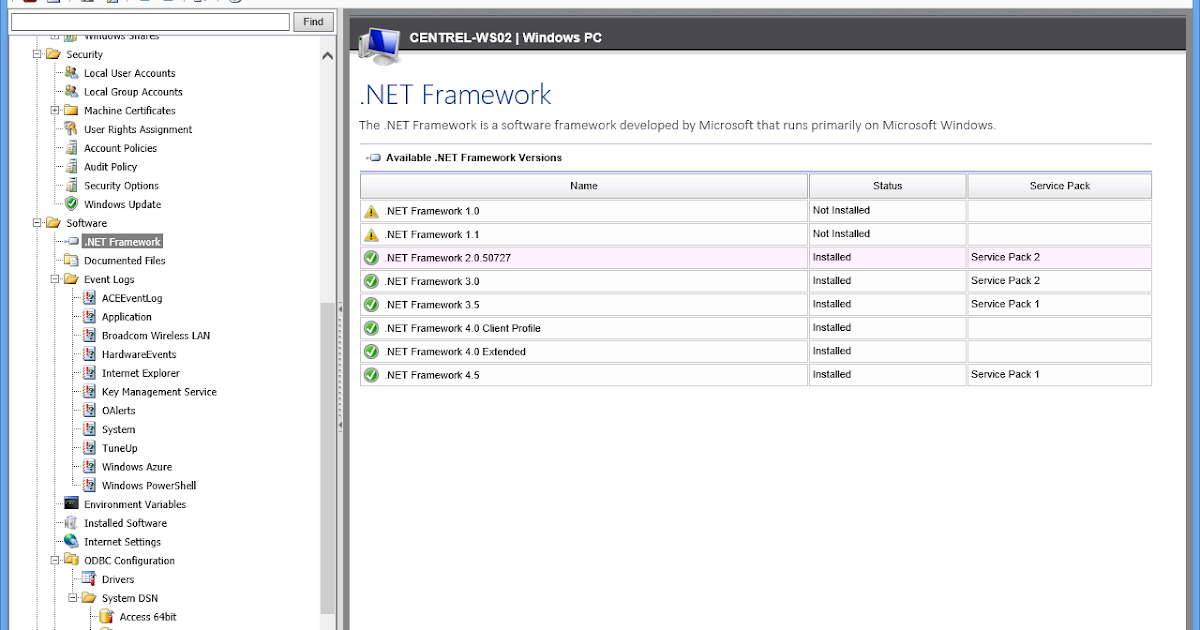This screenshot has height=630, width=1200.
Task: Click the Audit Policy icon
Action: point(71,166)
